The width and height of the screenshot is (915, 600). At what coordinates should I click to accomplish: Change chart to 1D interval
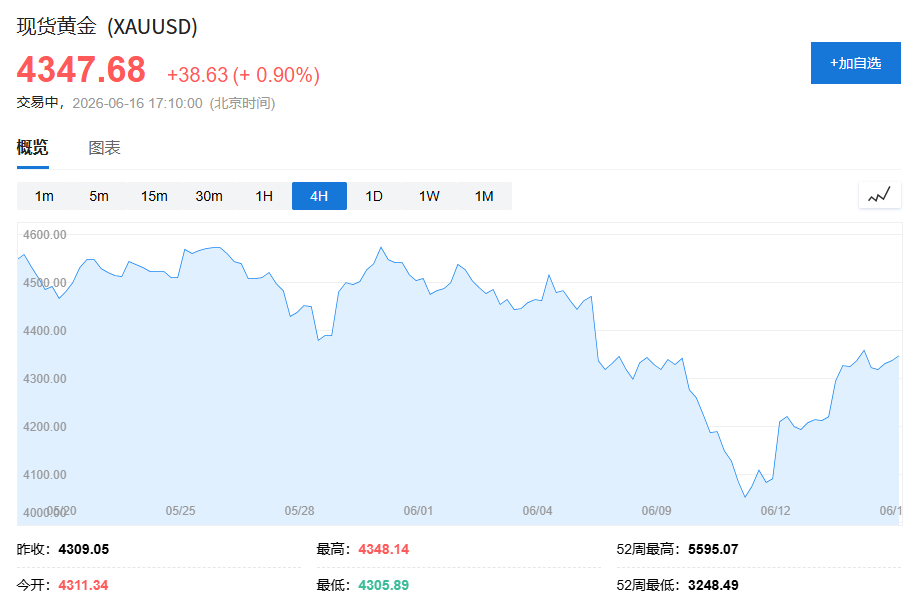point(374,196)
